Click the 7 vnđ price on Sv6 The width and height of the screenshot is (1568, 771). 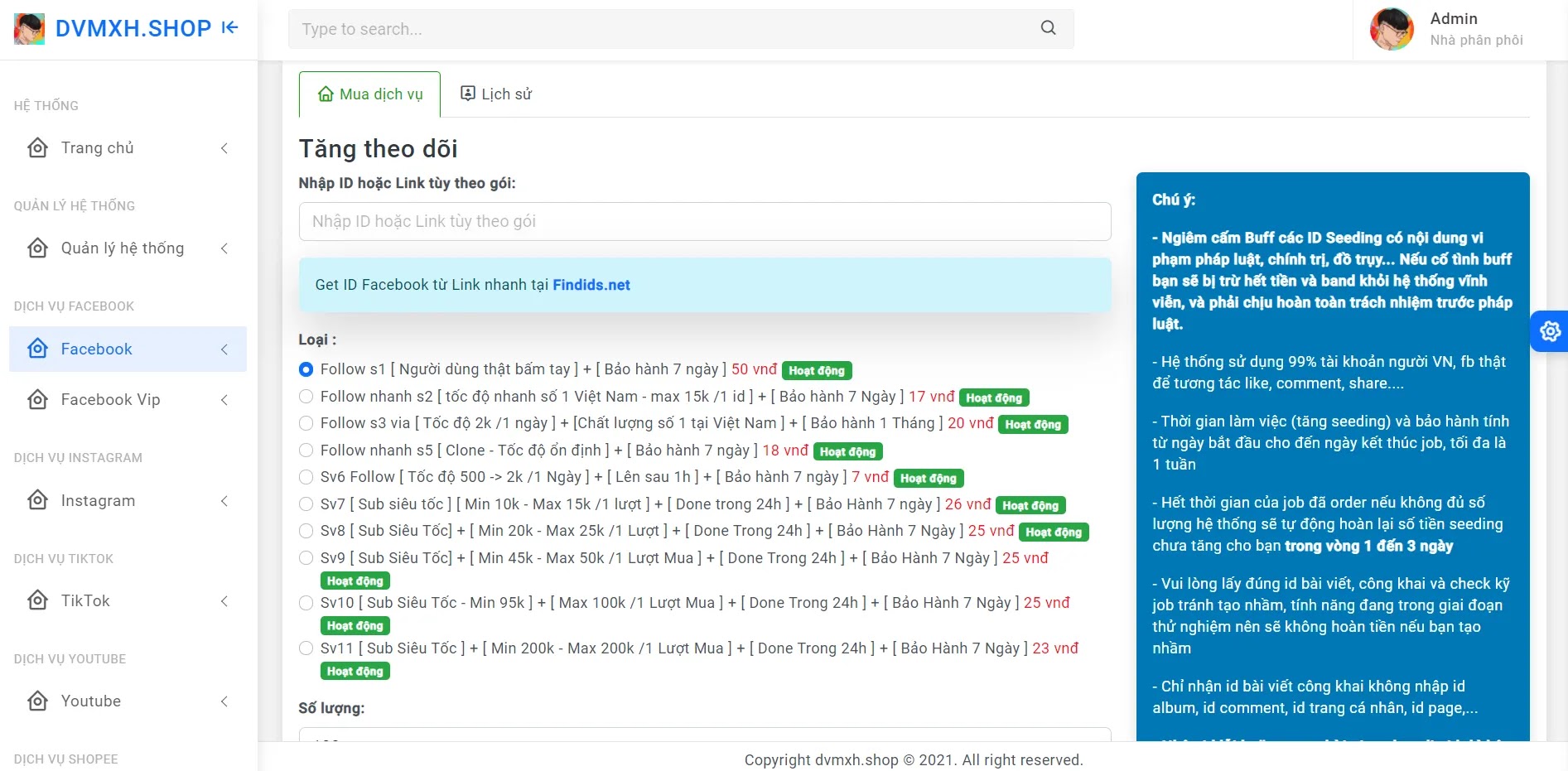pyautogui.click(x=871, y=477)
